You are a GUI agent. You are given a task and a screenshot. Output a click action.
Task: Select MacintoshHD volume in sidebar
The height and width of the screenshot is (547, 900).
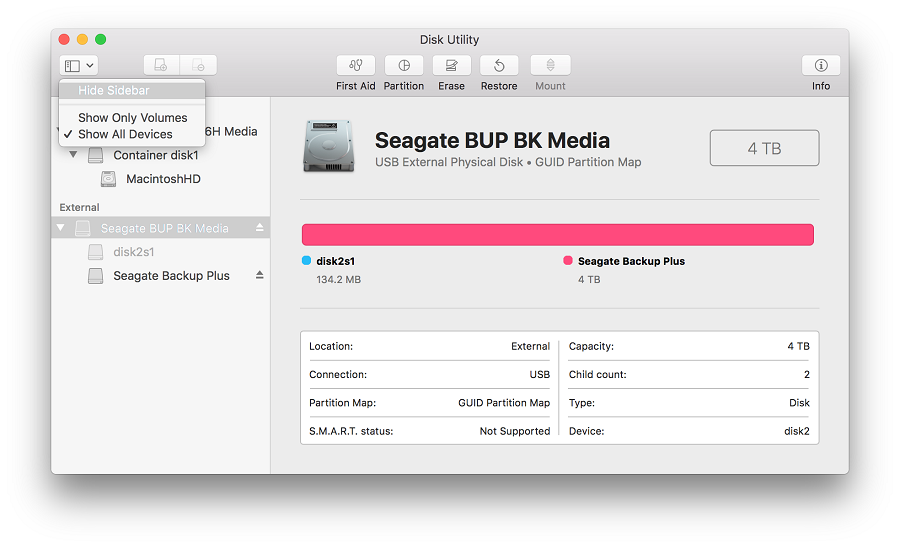click(x=163, y=179)
